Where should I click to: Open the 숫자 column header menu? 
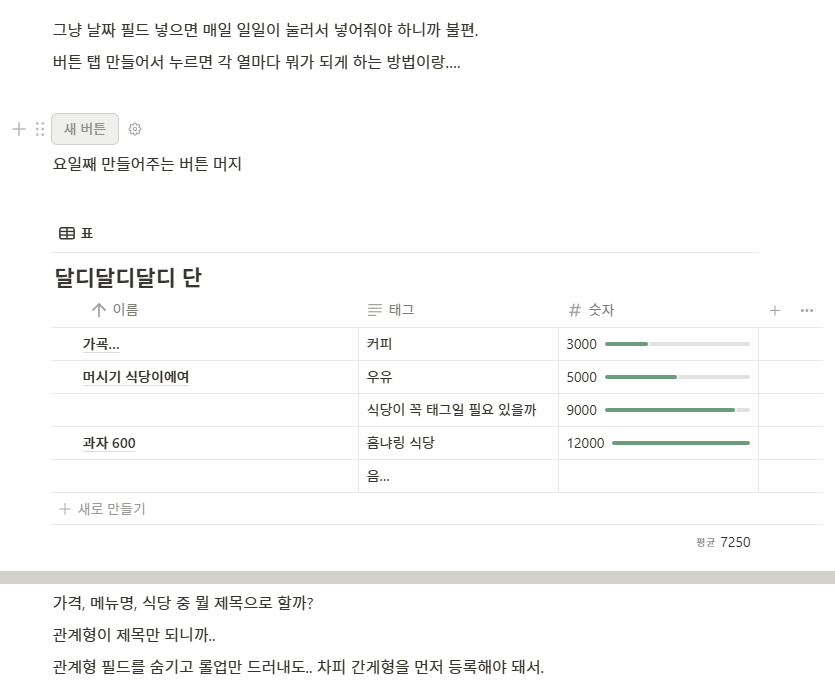point(658,310)
